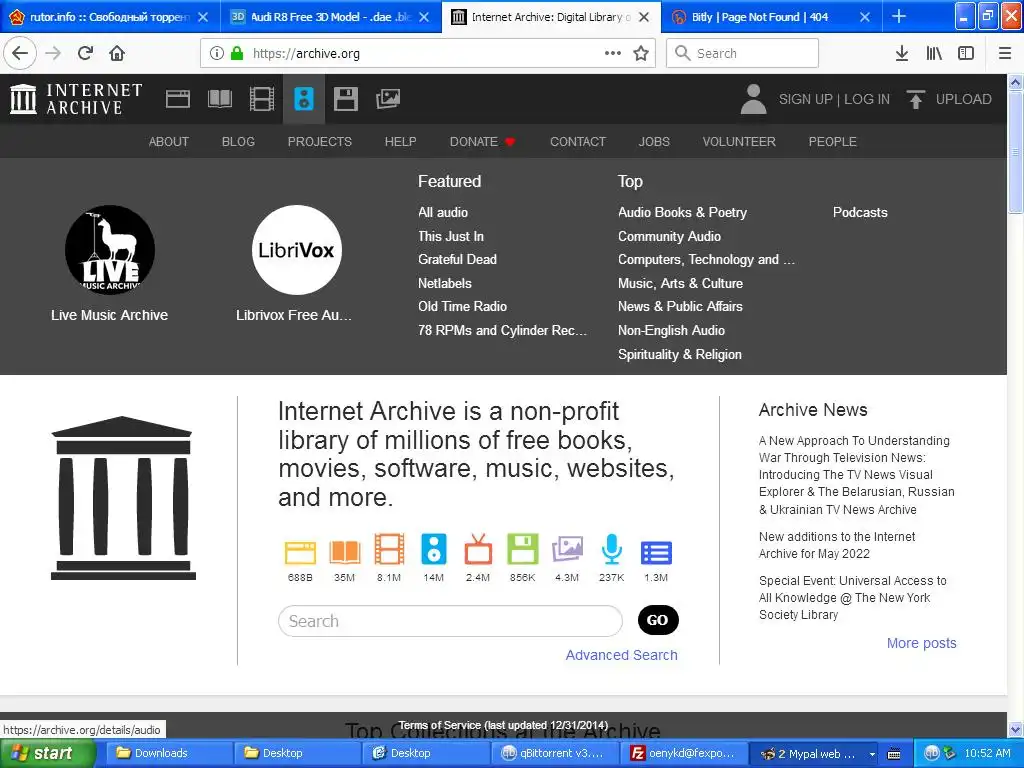Click the page vertical scrollbar down arrow
Viewport: 1024px width, 768px height.
1016,728
